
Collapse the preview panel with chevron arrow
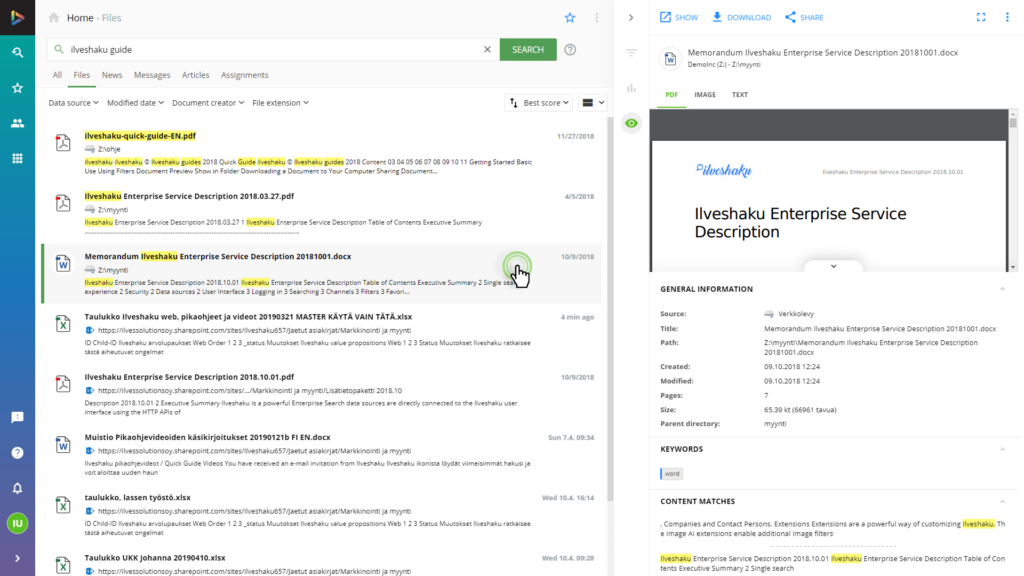[631, 18]
